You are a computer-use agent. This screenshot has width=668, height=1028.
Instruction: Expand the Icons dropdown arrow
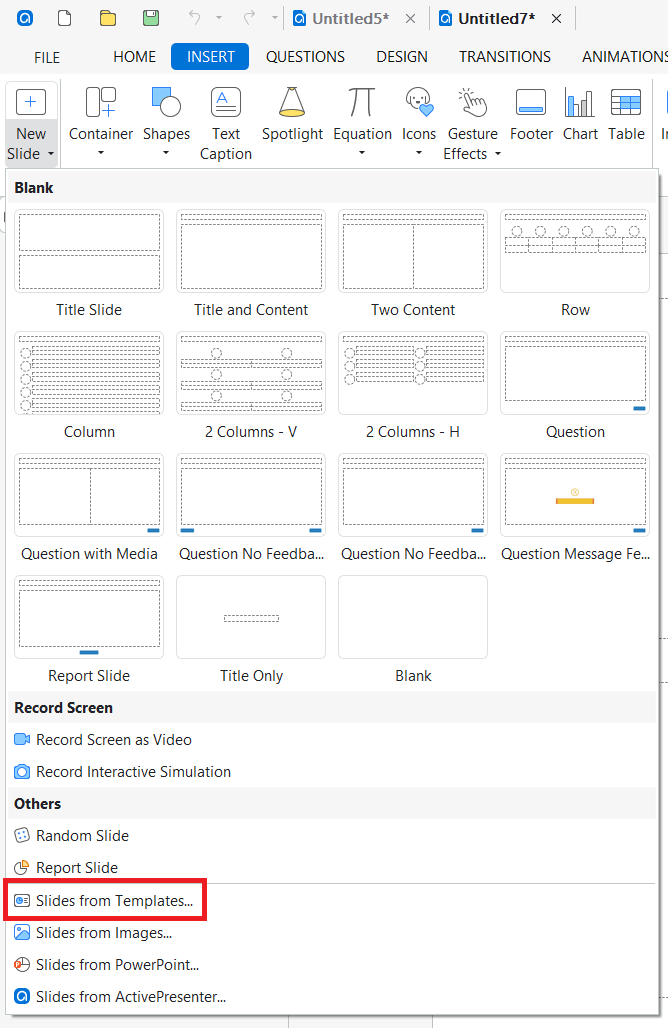click(x=419, y=153)
